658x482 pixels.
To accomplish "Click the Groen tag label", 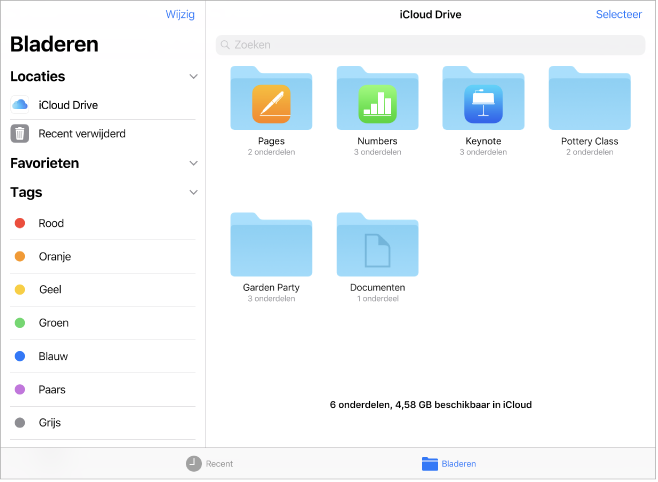I will tap(53, 323).
